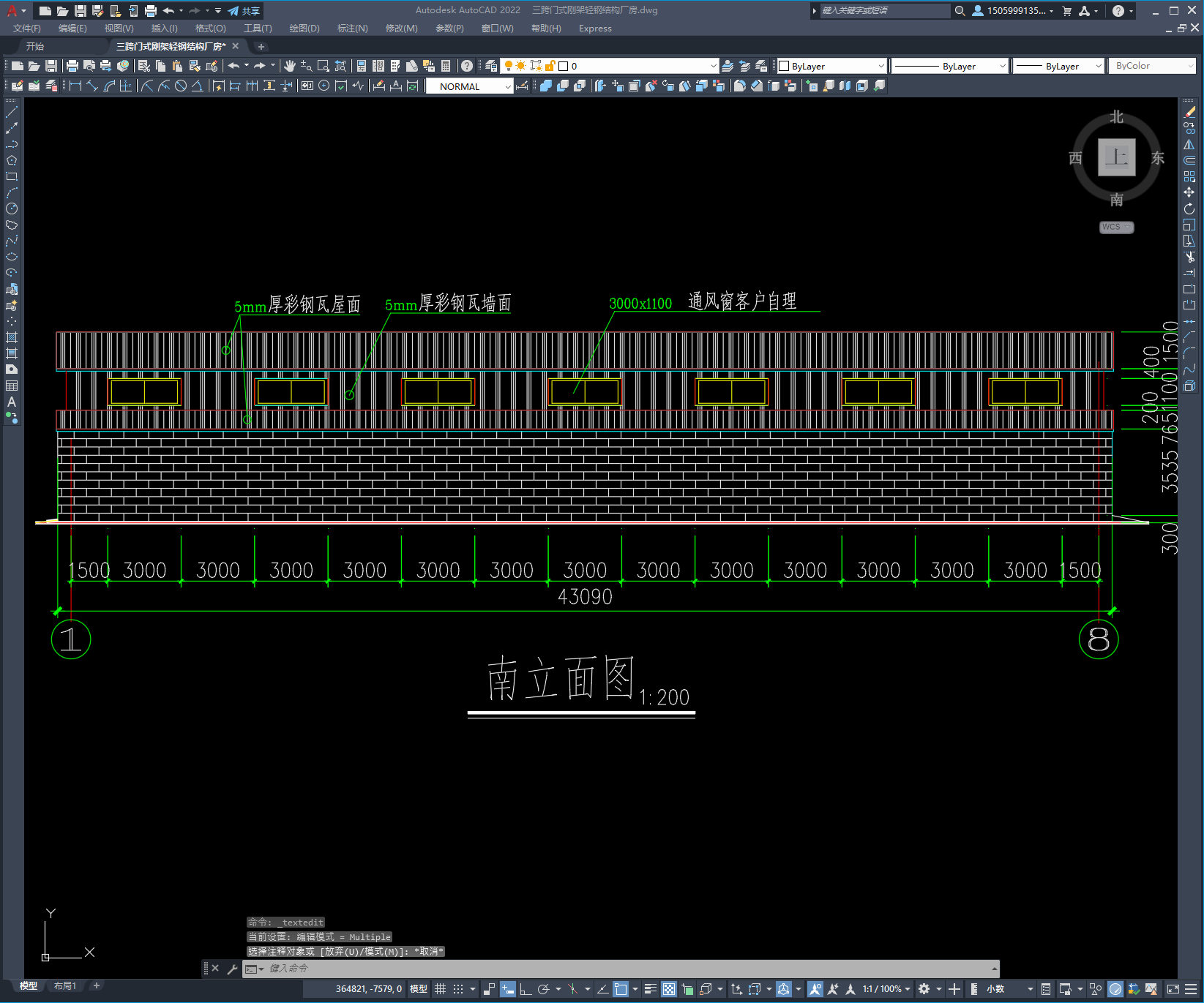
Task: Click the Pan hand icon
Action: [290, 66]
